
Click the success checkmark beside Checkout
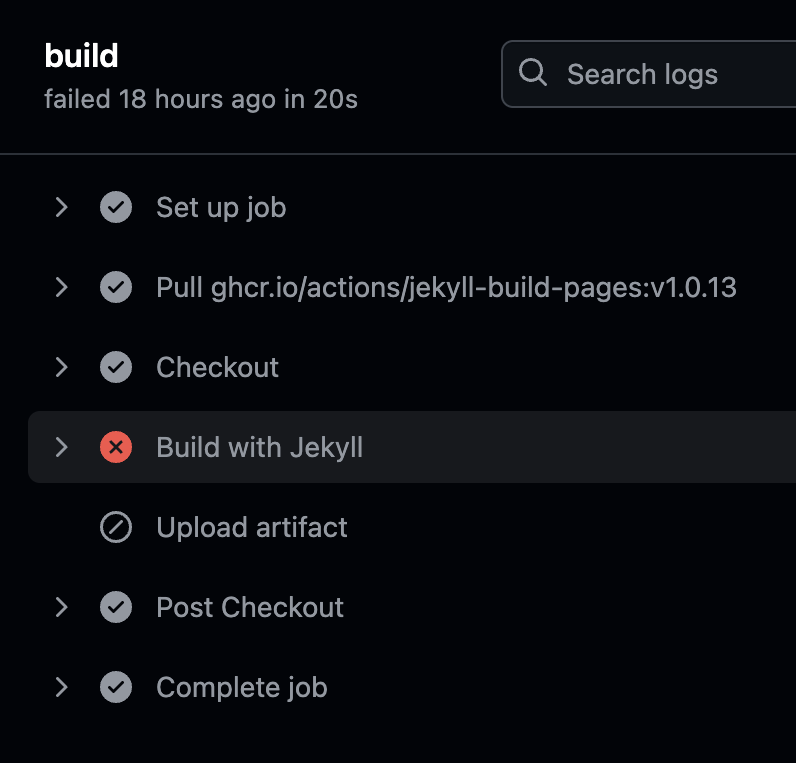[x=116, y=367]
